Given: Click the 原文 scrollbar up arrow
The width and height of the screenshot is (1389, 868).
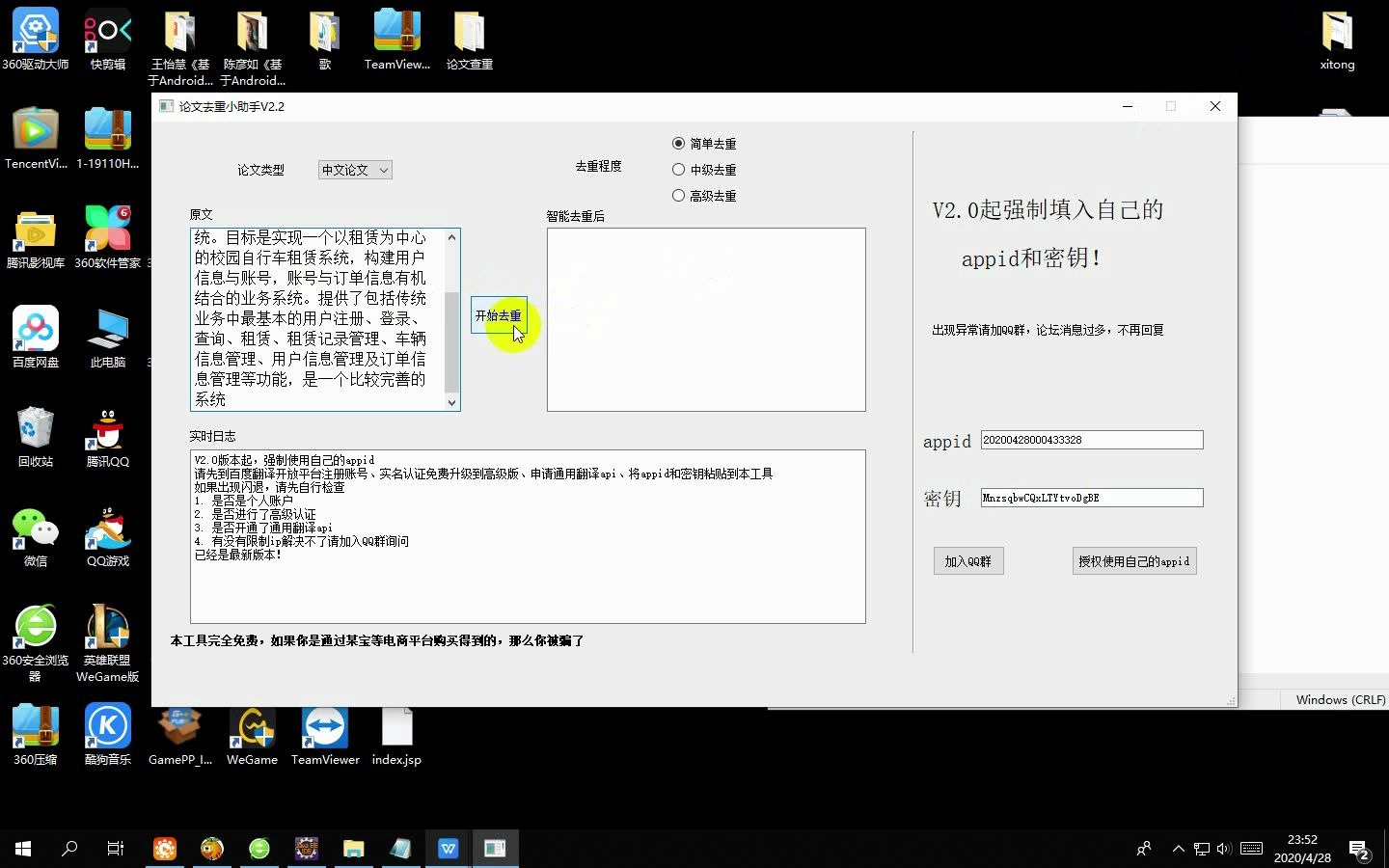Looking at the screenshot, I should tap(451, 237).
